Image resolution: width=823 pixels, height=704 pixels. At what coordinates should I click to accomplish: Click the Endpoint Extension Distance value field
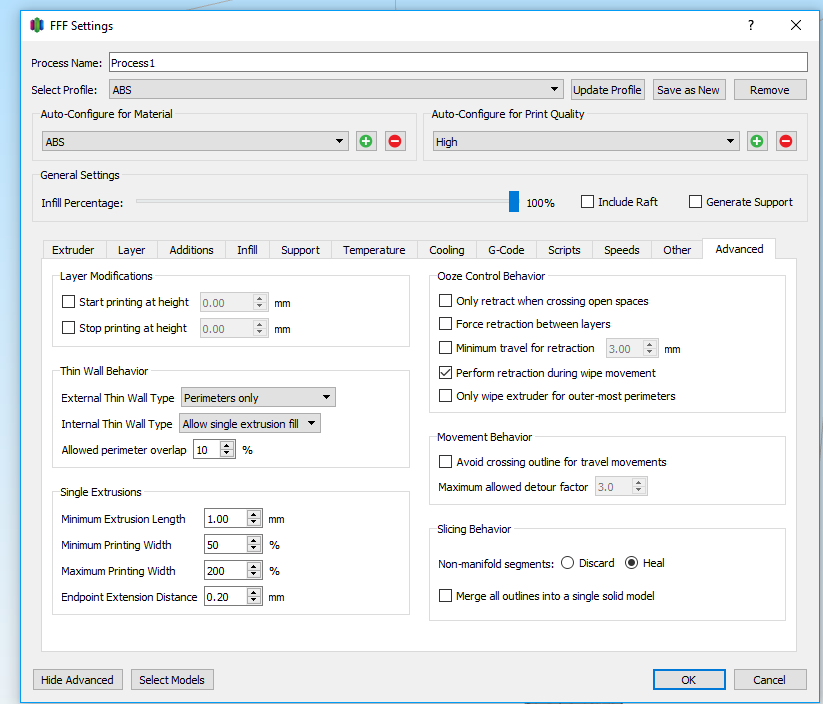click(225, 596)
